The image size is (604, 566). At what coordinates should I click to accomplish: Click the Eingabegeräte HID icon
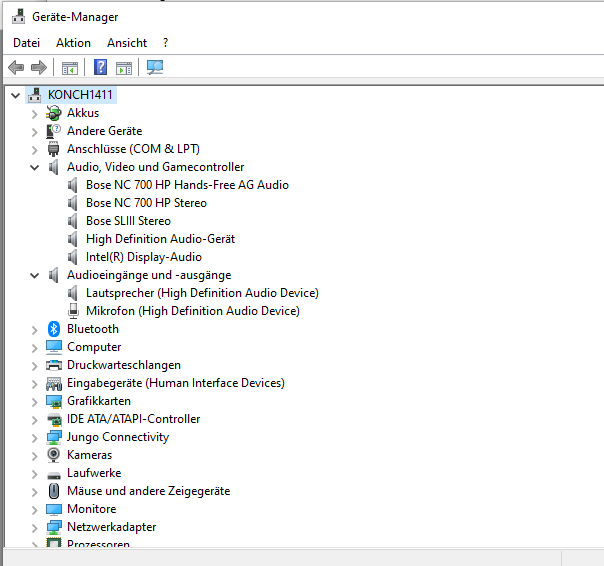click(54, 383)
